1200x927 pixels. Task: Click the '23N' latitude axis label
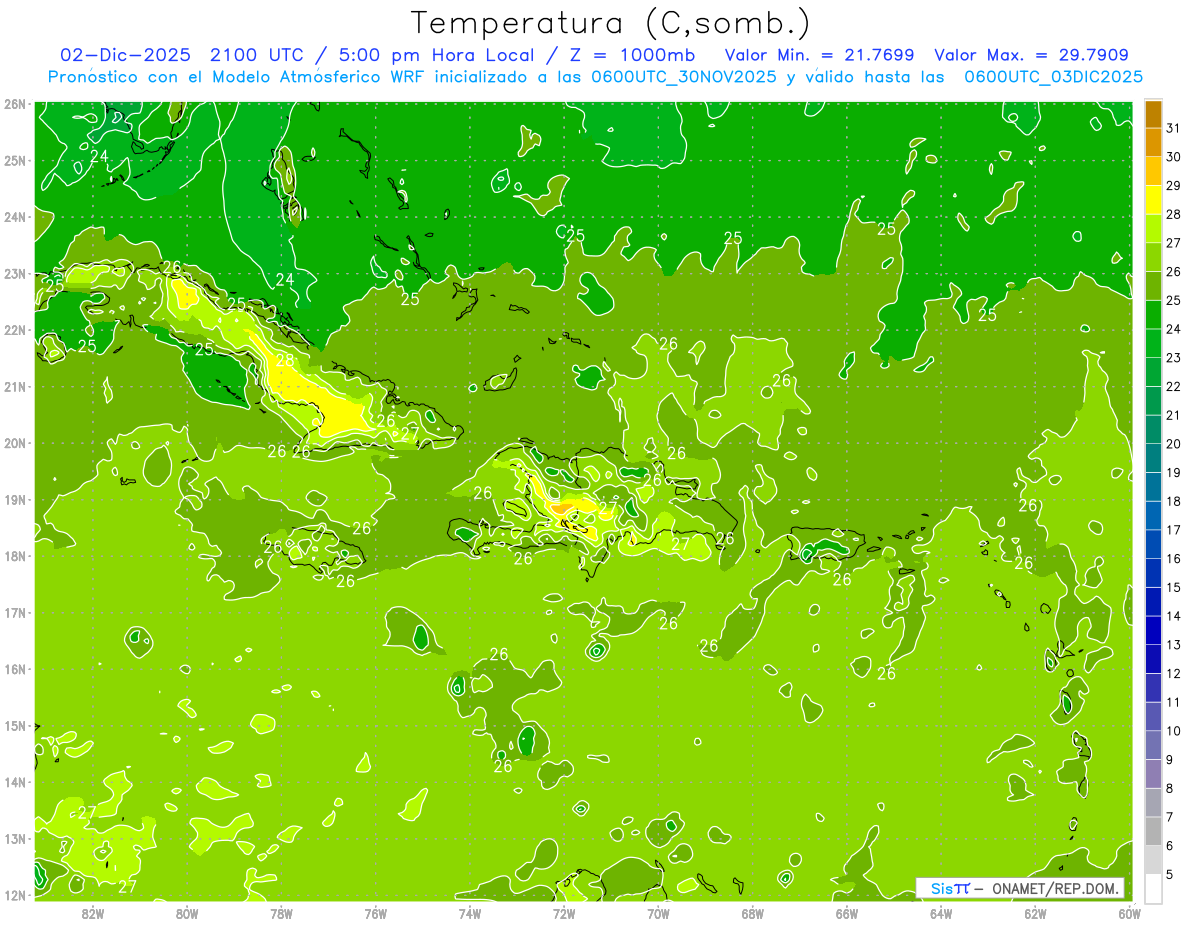click(14, 273)
